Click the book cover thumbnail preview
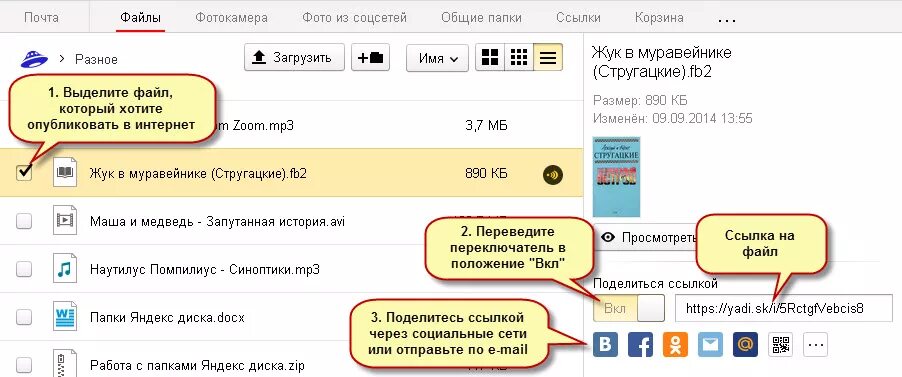 tap(616, 176)
